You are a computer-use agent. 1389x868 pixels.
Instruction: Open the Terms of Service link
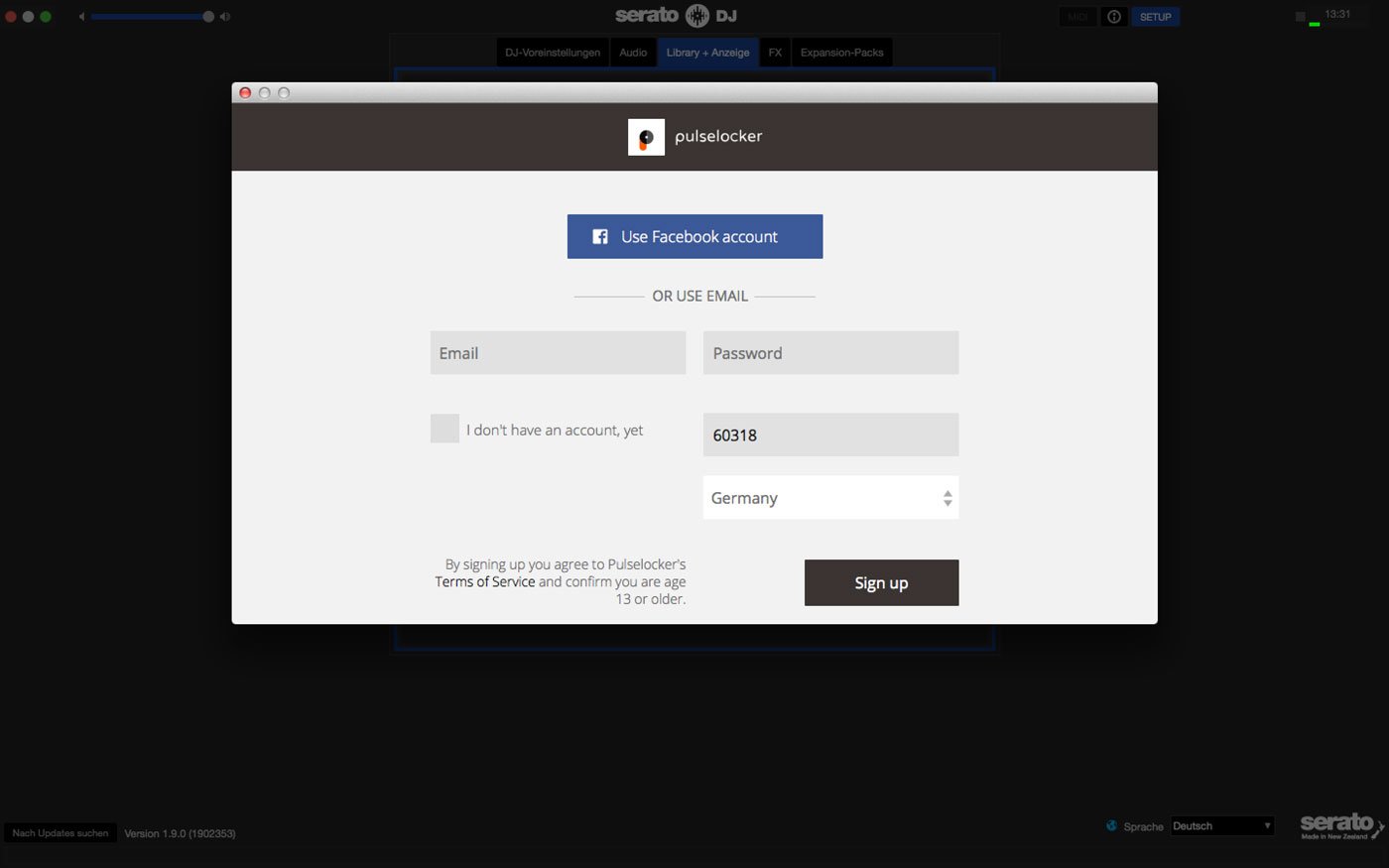point(484,582)
